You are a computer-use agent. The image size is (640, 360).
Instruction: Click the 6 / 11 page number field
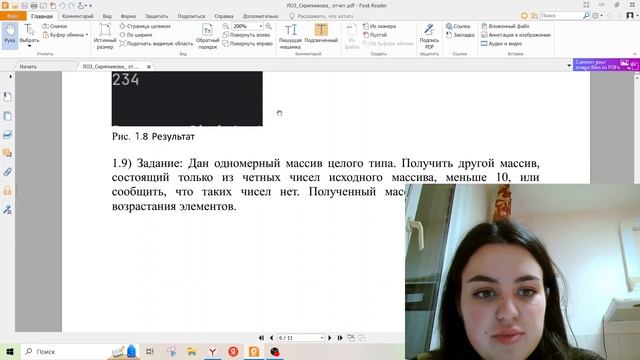tap(300, 338)
